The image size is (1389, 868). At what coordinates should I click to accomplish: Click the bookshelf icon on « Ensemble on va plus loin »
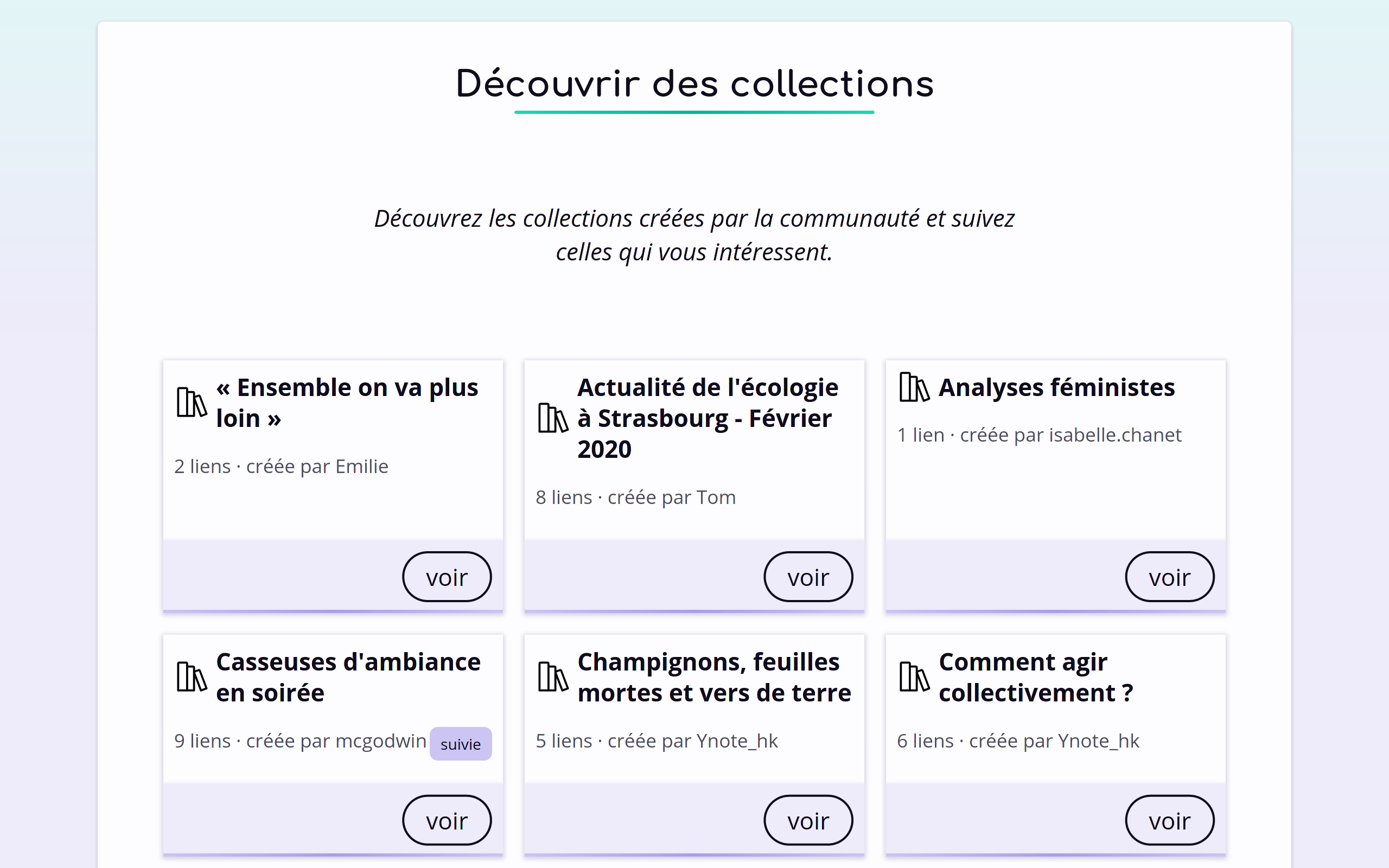191,402
